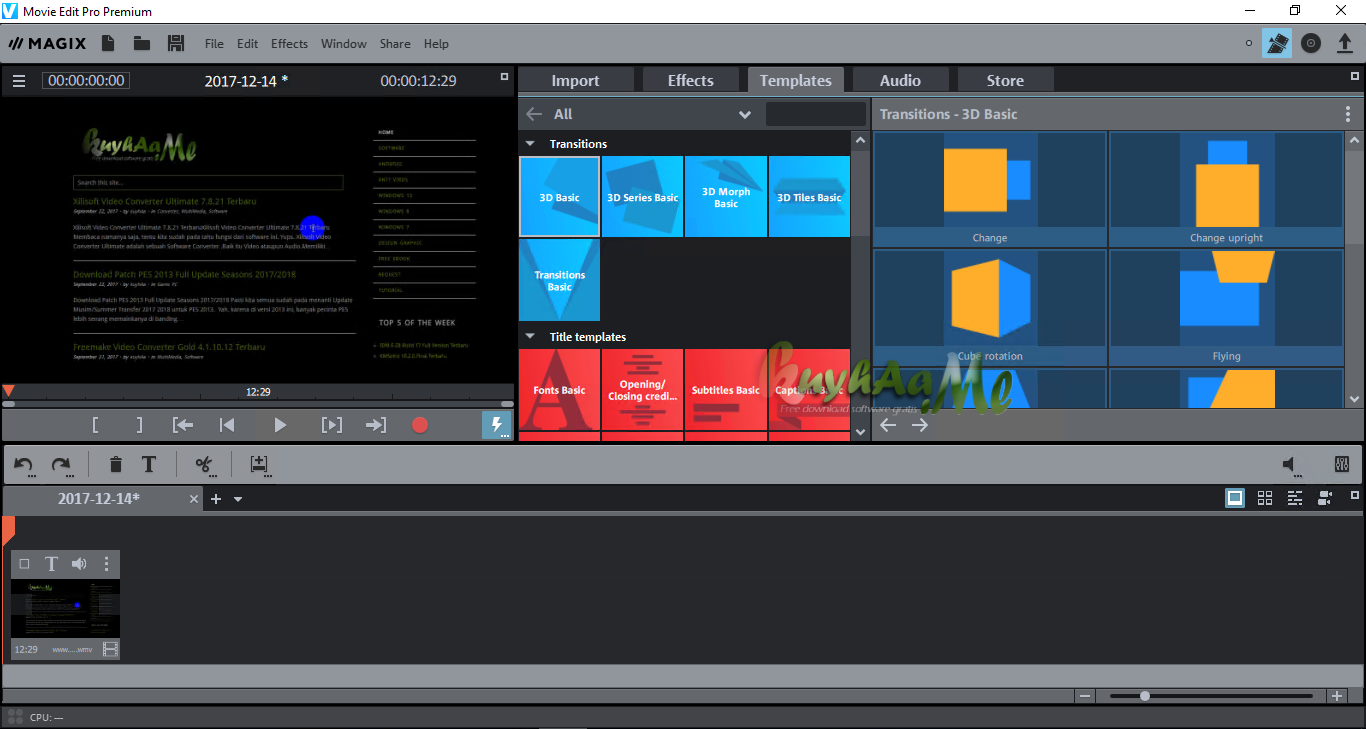
Task: Choose the Cube rotation transition thumbnail
Action: coord(990,307)
